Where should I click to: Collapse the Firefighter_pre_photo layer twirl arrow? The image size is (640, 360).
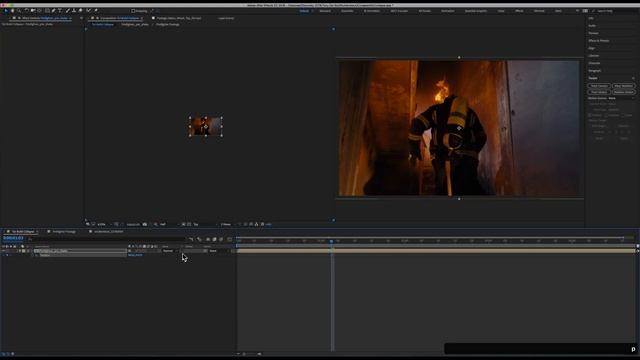point(20,251)
